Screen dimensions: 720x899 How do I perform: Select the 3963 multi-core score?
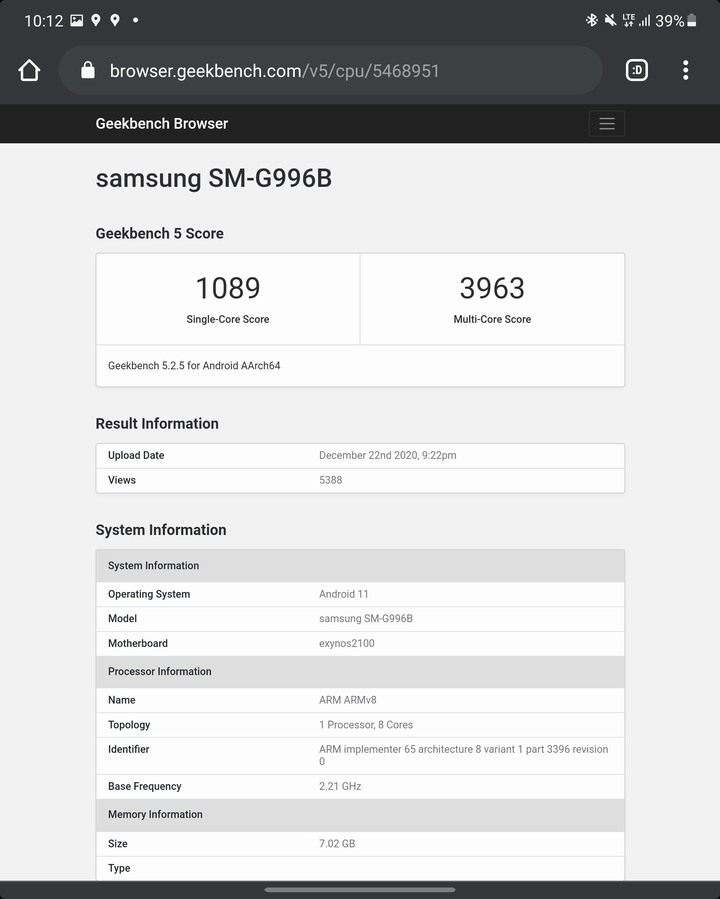click(492, 288)
